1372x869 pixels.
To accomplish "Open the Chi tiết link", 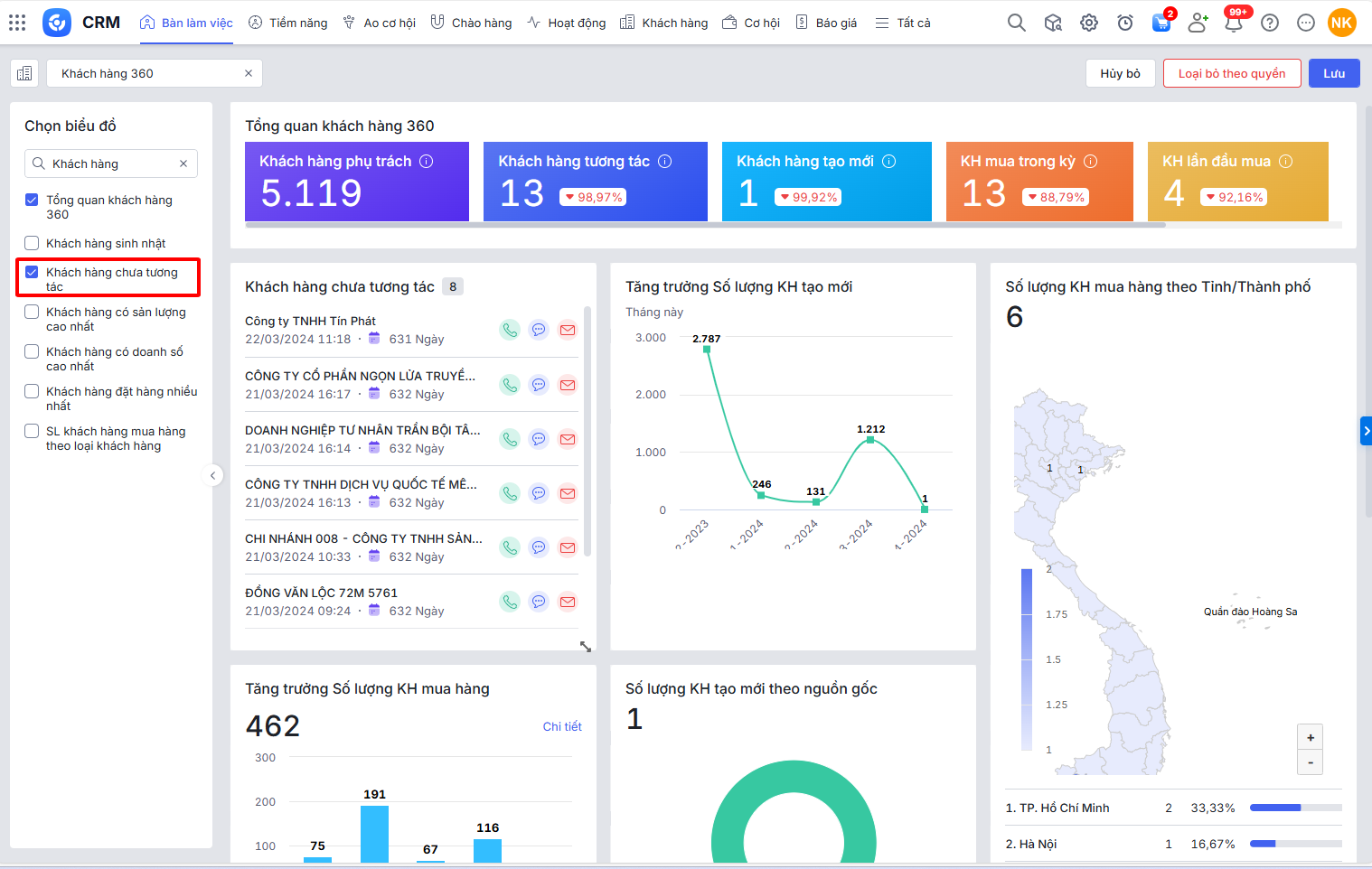I will pos(561,726).
